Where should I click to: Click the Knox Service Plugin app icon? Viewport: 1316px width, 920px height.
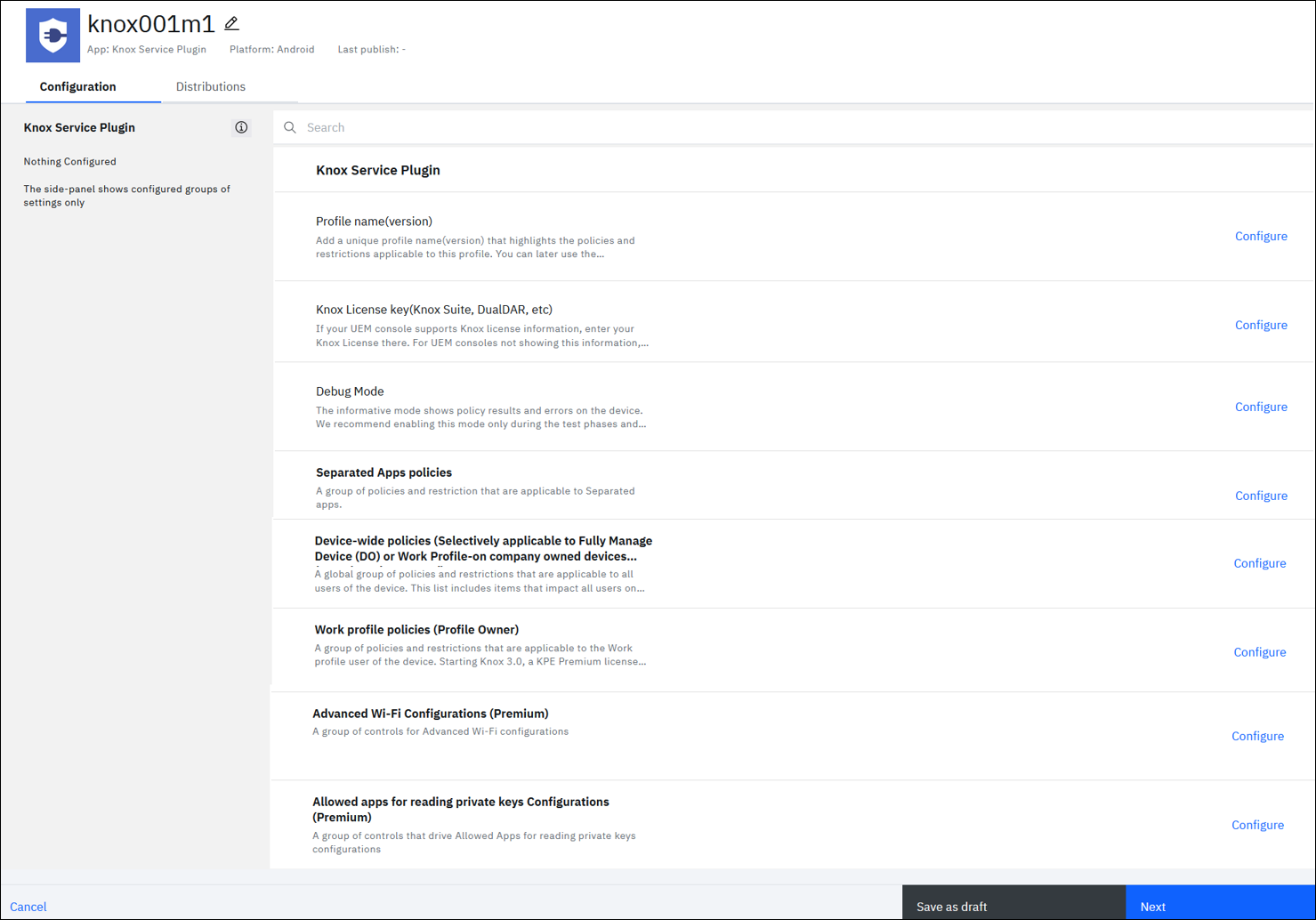52,36
